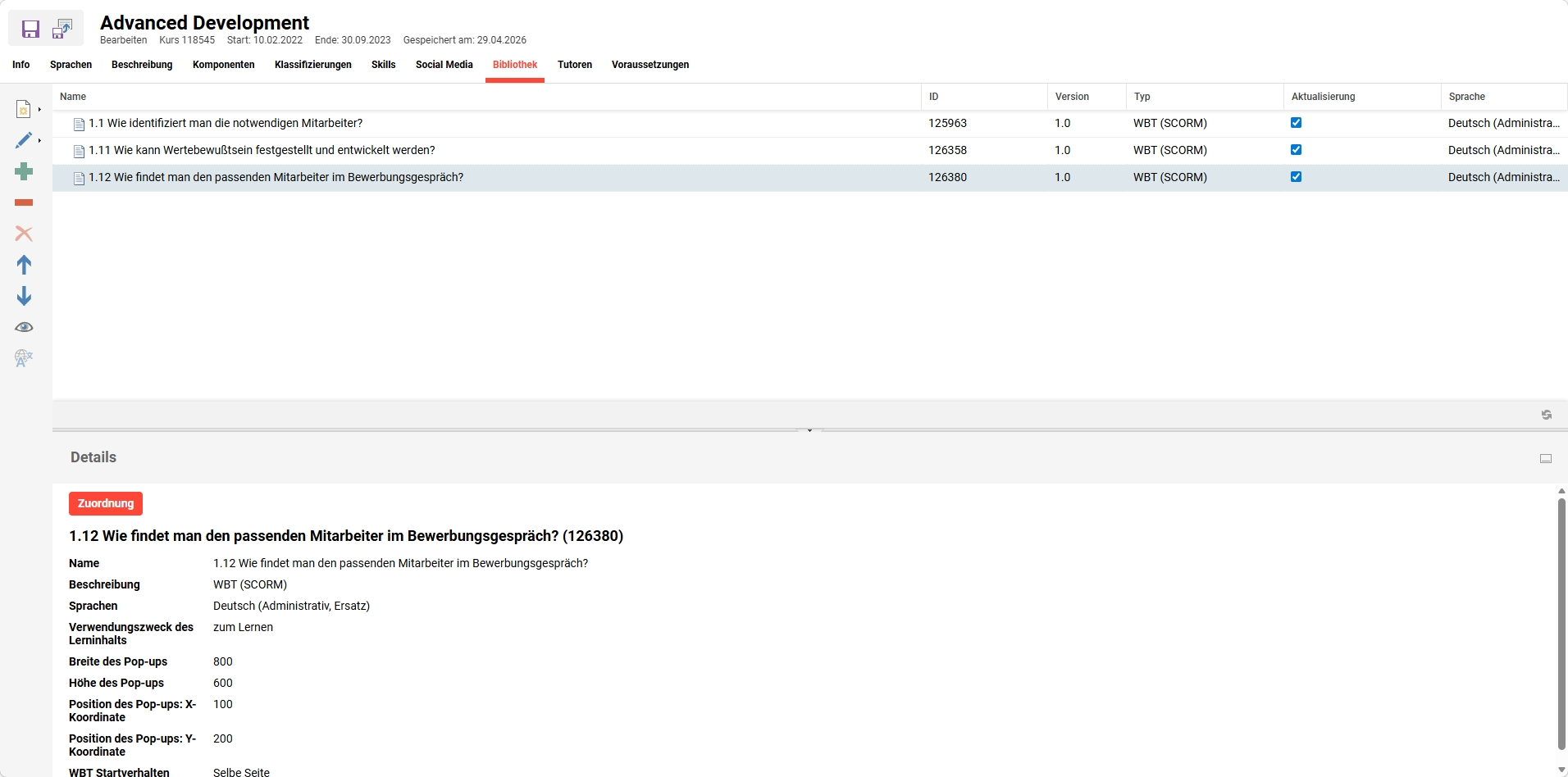Click value 'zum Lernen' in details
The height and width of the screenshot is (777, 1568).
[x=243, y=627]
